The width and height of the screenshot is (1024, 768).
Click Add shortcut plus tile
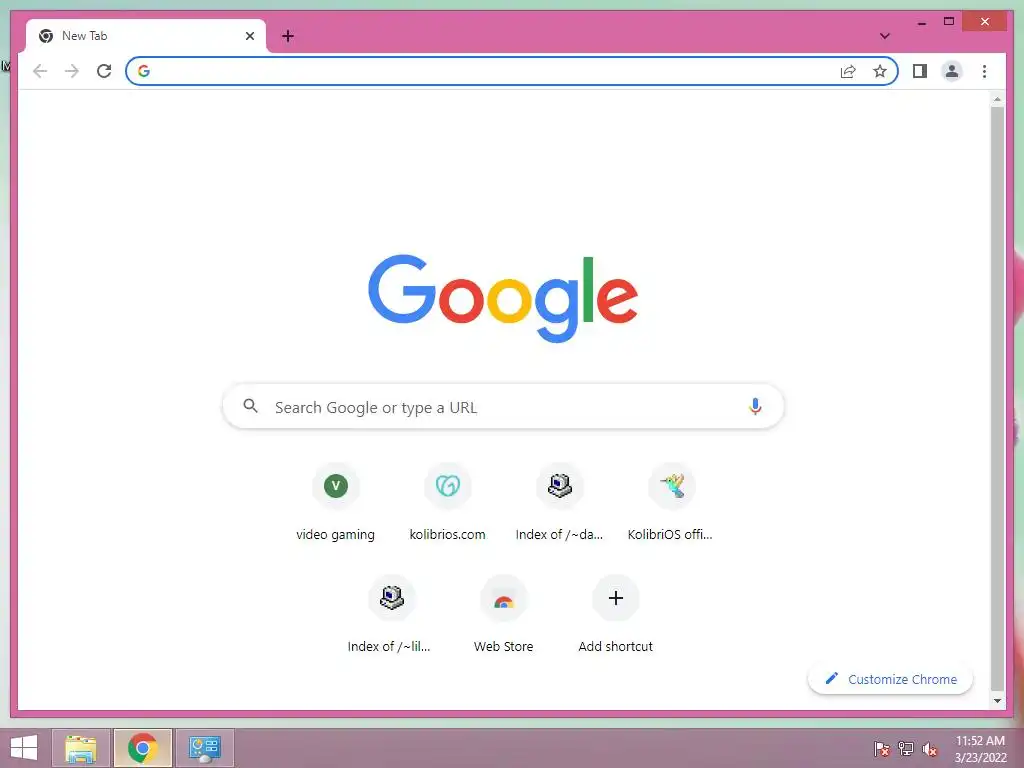(x=615, y=615)
